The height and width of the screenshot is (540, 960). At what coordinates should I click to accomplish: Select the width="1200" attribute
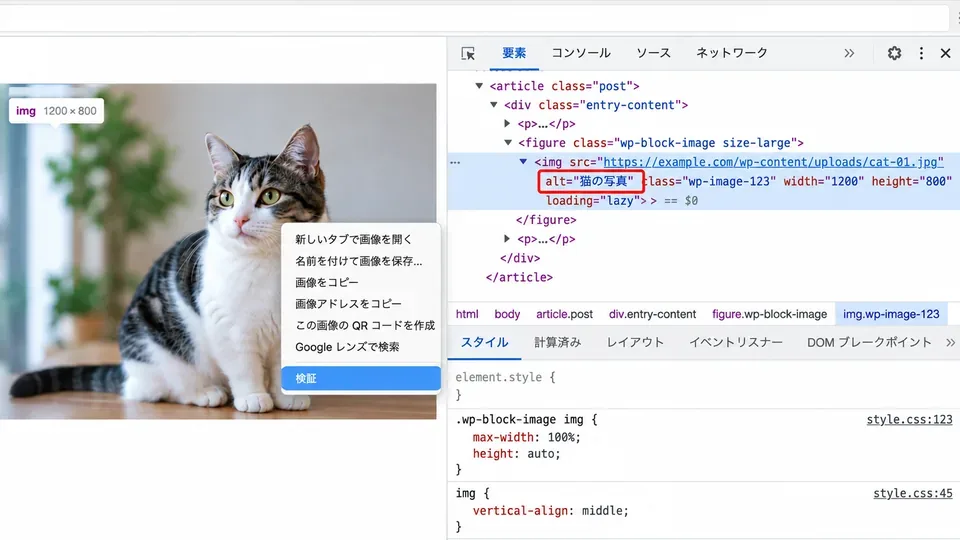[823, 181]
